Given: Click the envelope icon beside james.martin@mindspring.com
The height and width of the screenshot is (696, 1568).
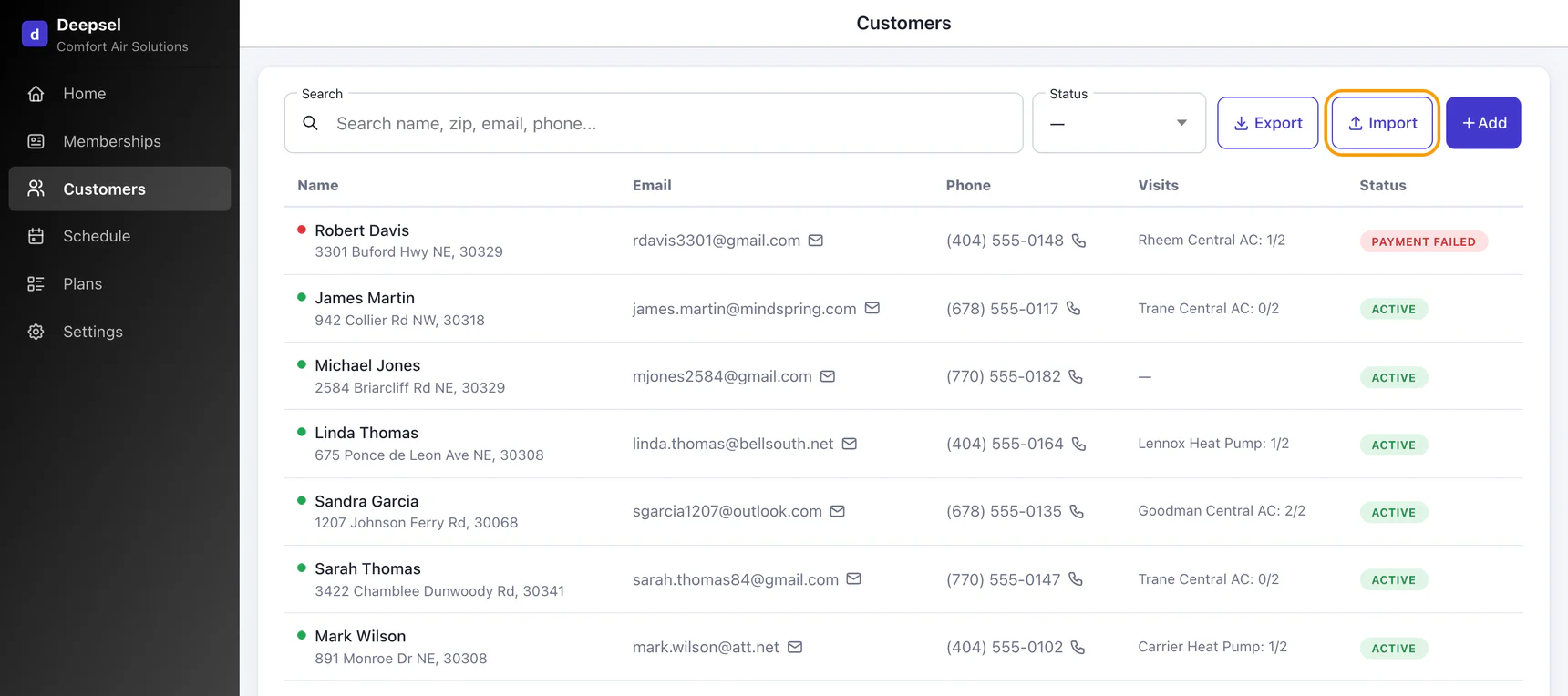Looking at the screenshot, I should pos(872,308).
